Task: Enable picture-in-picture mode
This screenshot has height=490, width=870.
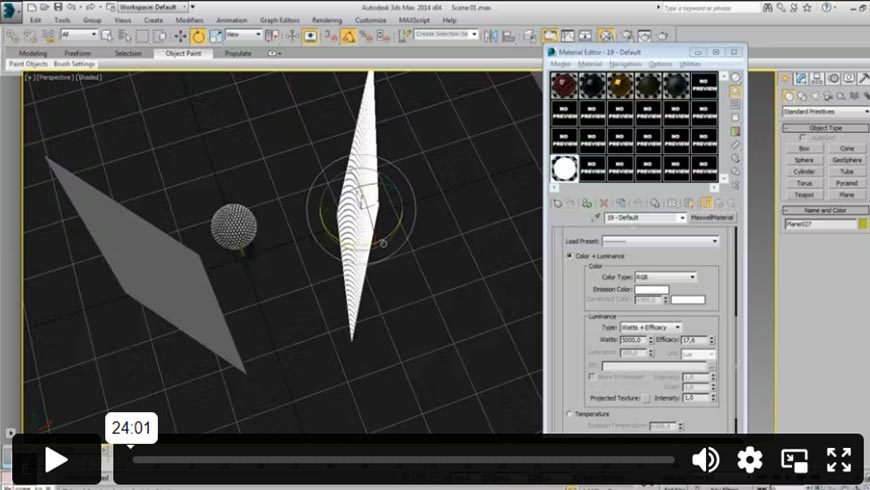Action: 794,460
